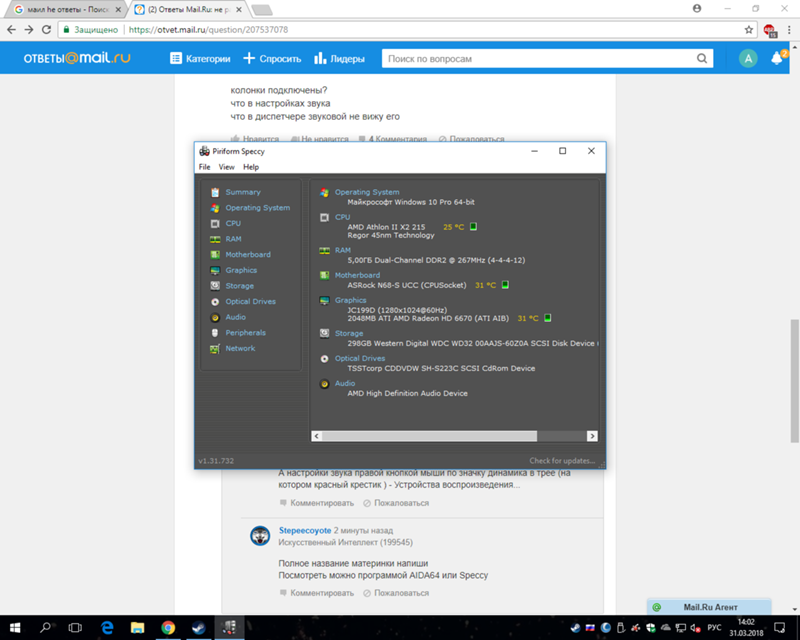Open Windows Start menu
This screenshot has width=800, height=640.
15,627
